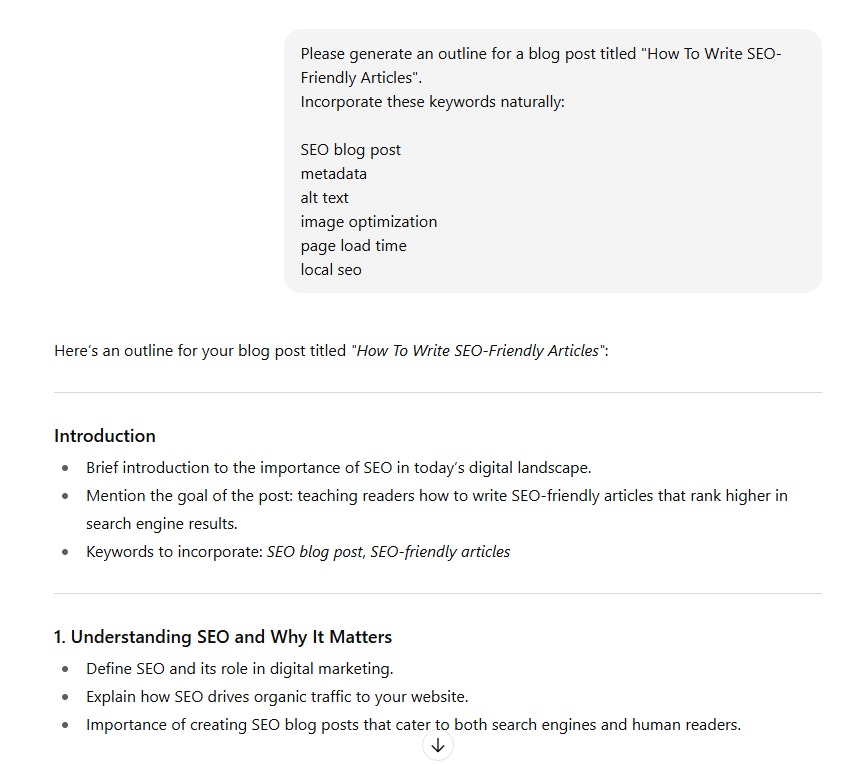Click the "Mention the goal of the post" bullet

pyautogui.click(x=436, y=496)
